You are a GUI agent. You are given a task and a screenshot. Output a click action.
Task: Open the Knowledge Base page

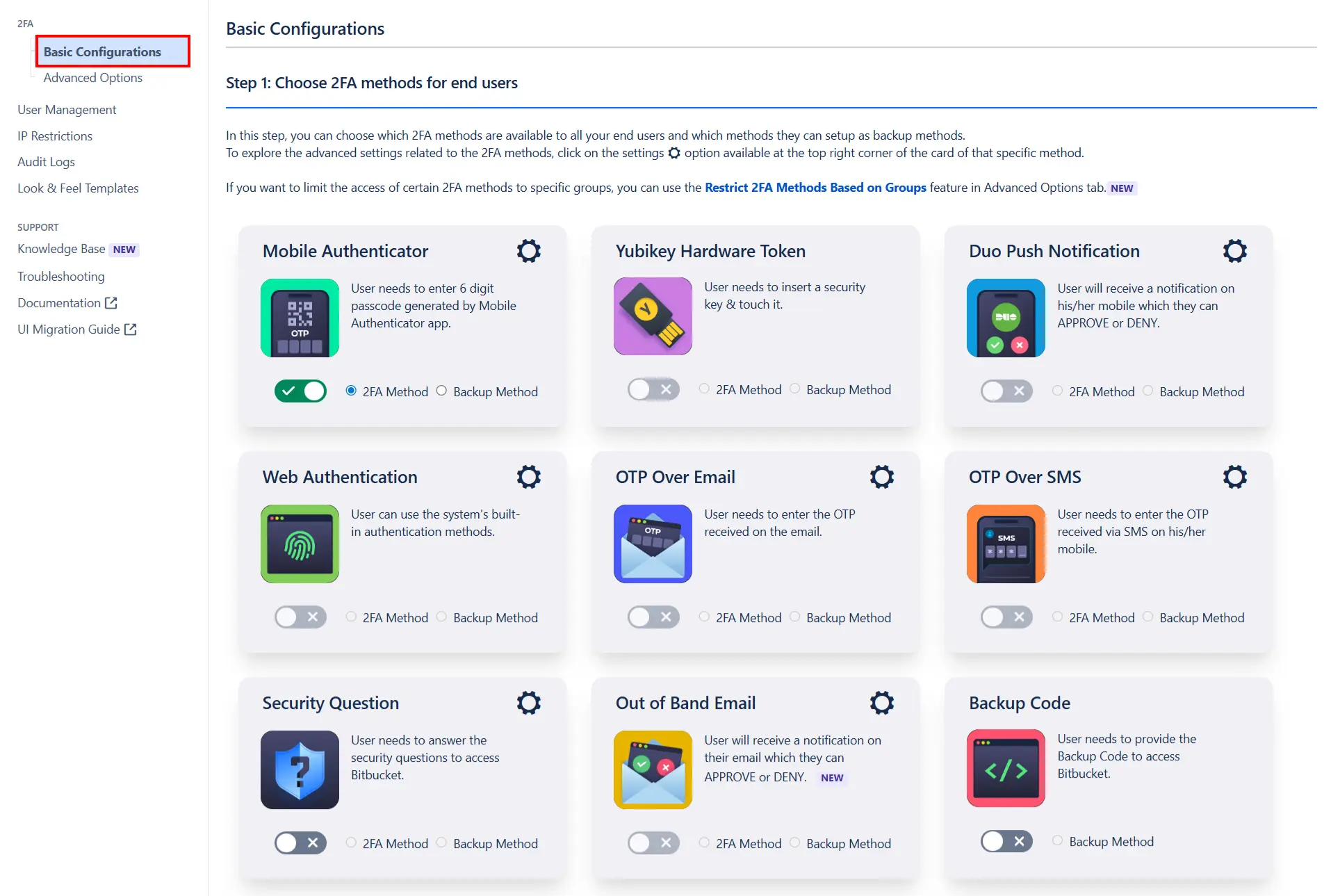pos(61,248)
